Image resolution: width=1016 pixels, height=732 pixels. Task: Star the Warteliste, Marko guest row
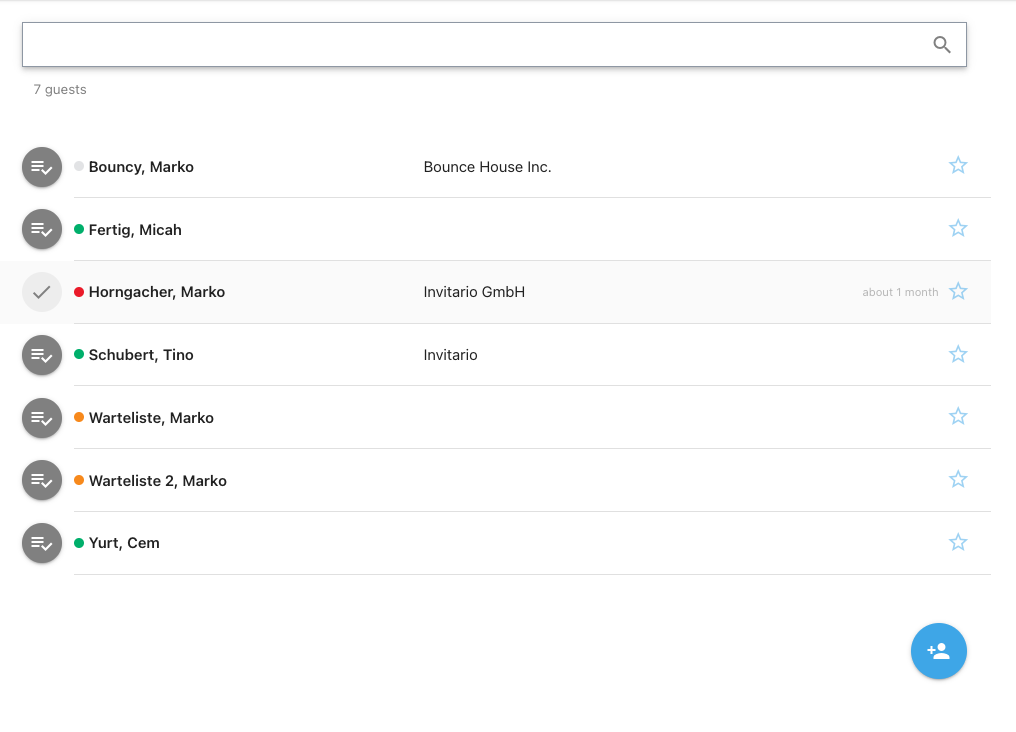tap(958, 417)
